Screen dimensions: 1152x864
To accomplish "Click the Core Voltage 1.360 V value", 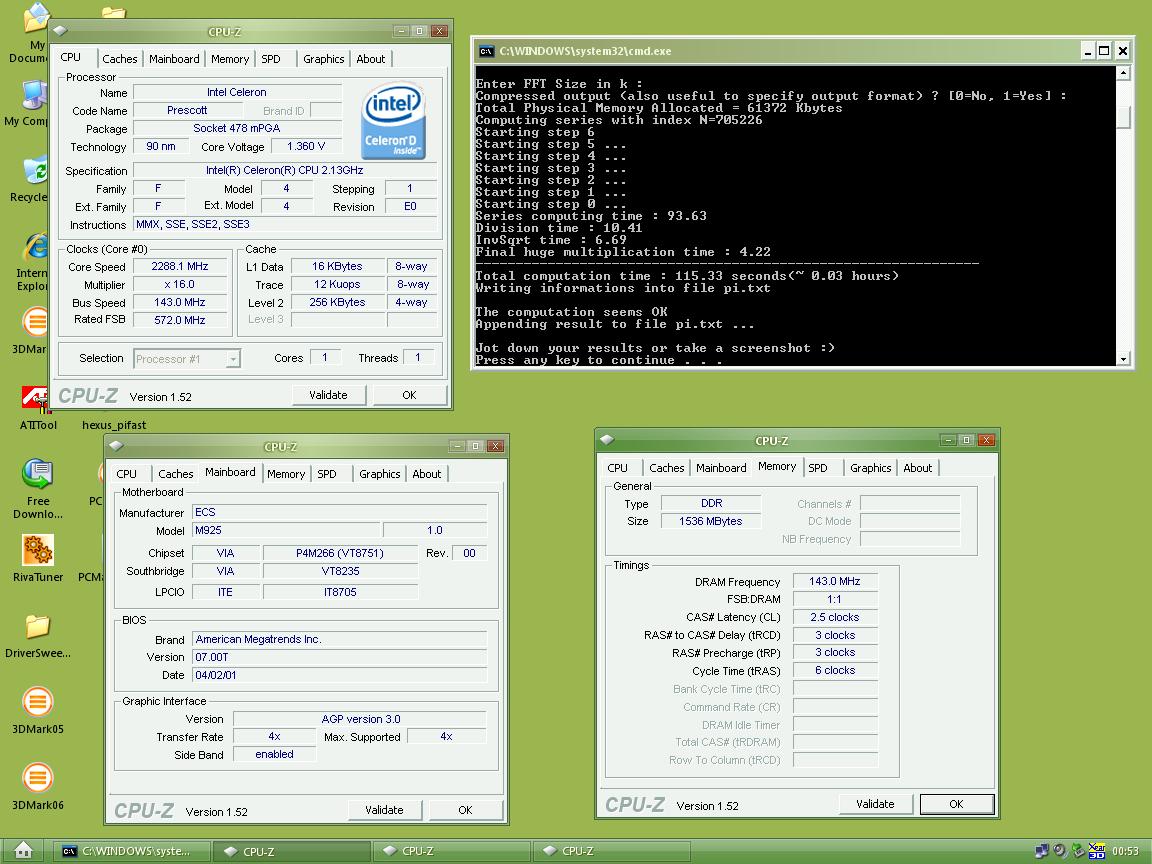I will 306,146.
